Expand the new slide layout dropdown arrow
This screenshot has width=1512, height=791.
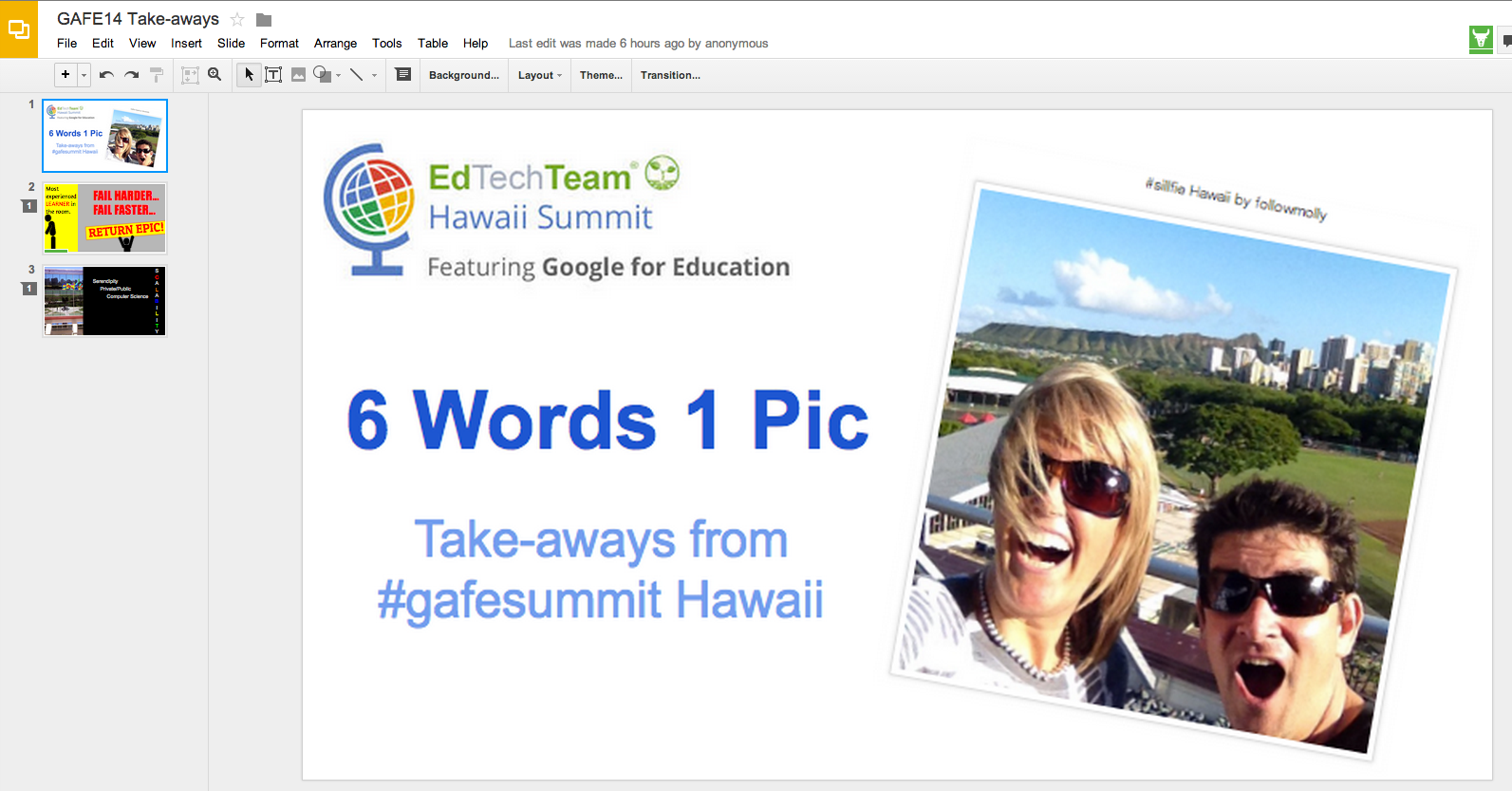click(x=84, y=75)
